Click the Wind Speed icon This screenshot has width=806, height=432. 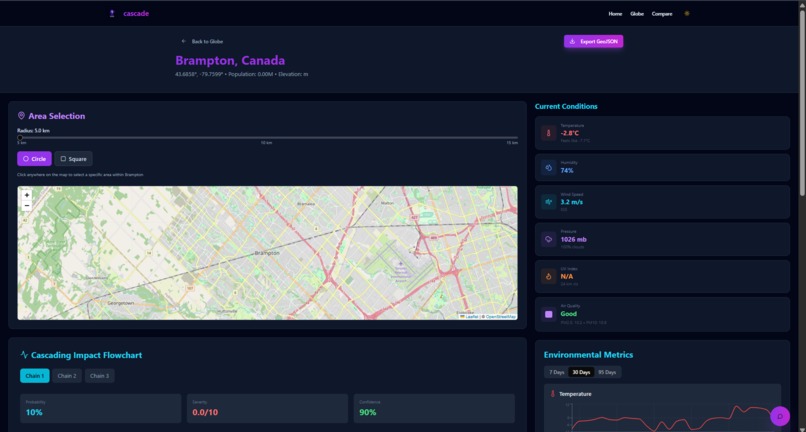tap(548, 202)
